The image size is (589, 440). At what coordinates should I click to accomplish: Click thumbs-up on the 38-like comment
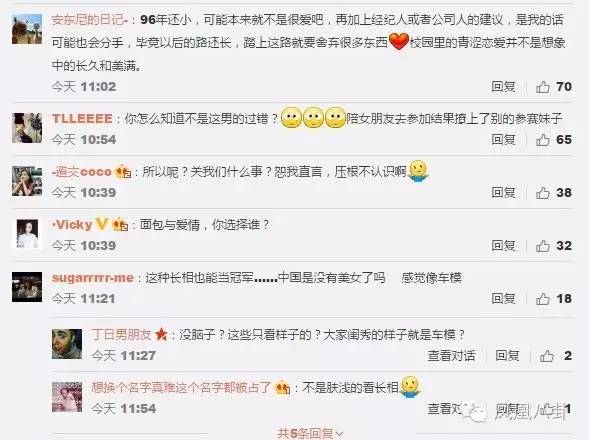(x=542, y=193)
